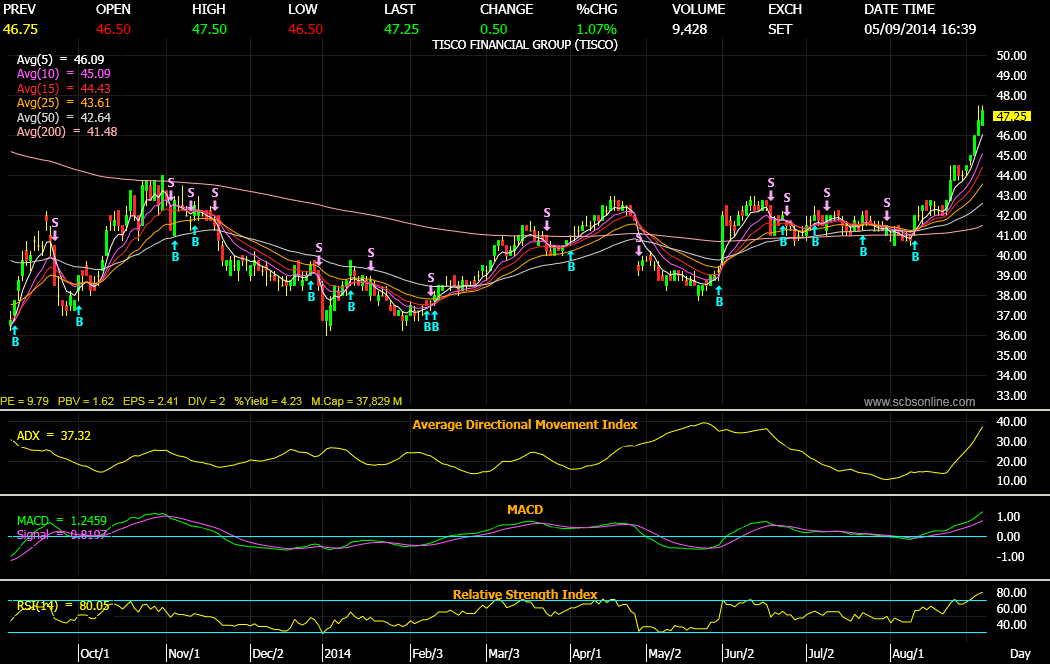Screen dimensions: 1050x664
Task: Click the PREV header label
Action: point(19,9)
